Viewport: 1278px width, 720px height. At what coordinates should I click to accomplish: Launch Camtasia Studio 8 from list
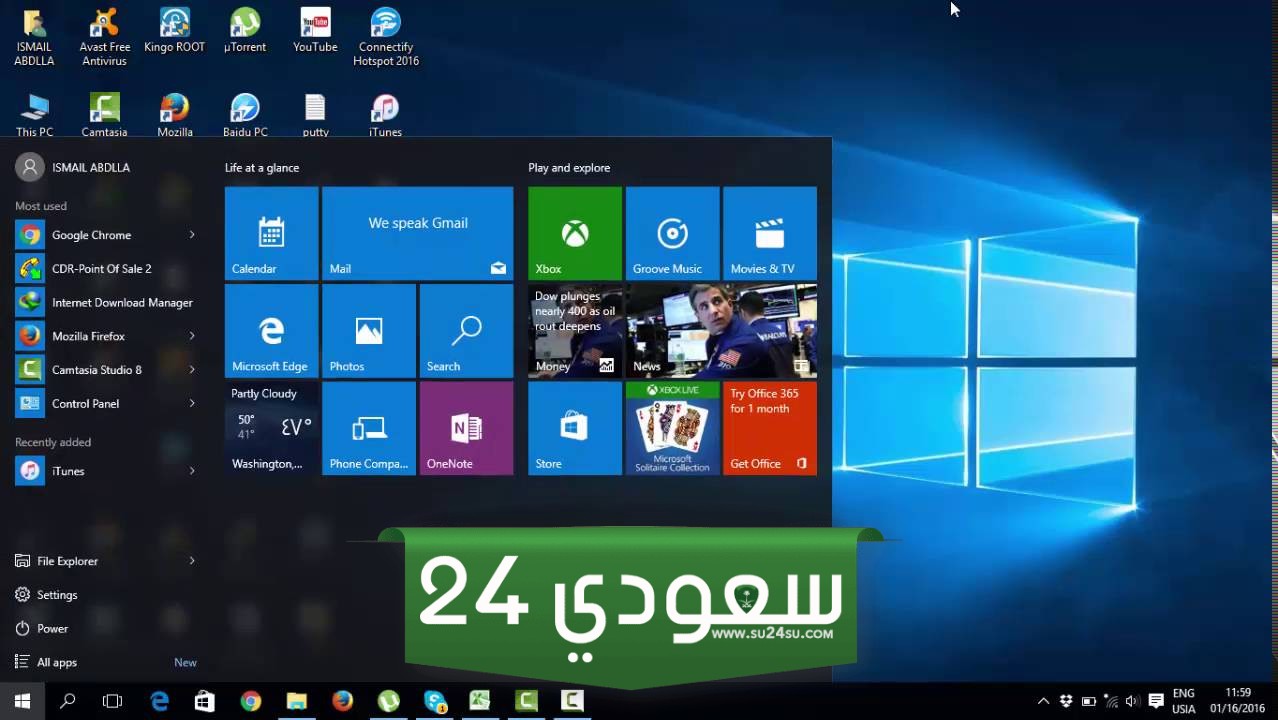point(106,370)
